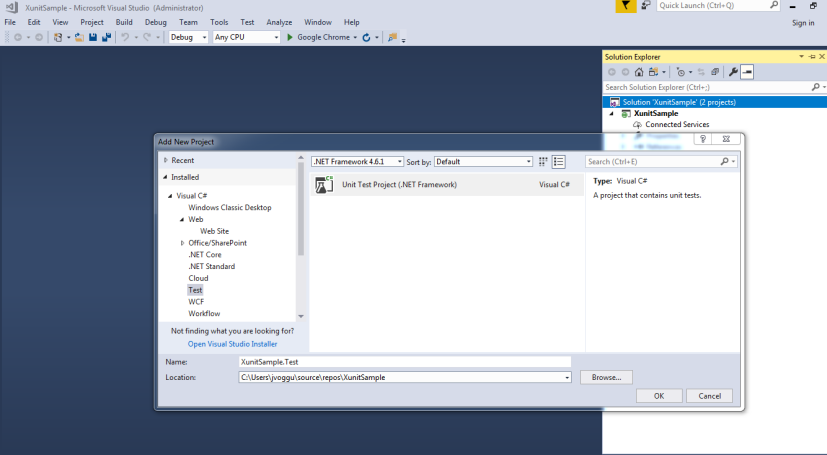This screenshot has height=455, width=827.
Task: Switch template view to small icons
Action: (543, 162)
